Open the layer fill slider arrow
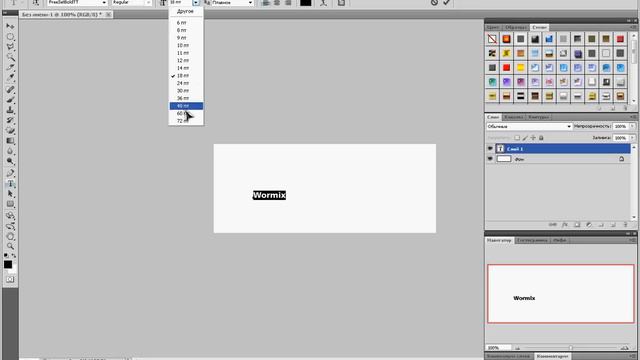Image resolution: width=640 pixels, height=360 pixels. coord(632,138)
